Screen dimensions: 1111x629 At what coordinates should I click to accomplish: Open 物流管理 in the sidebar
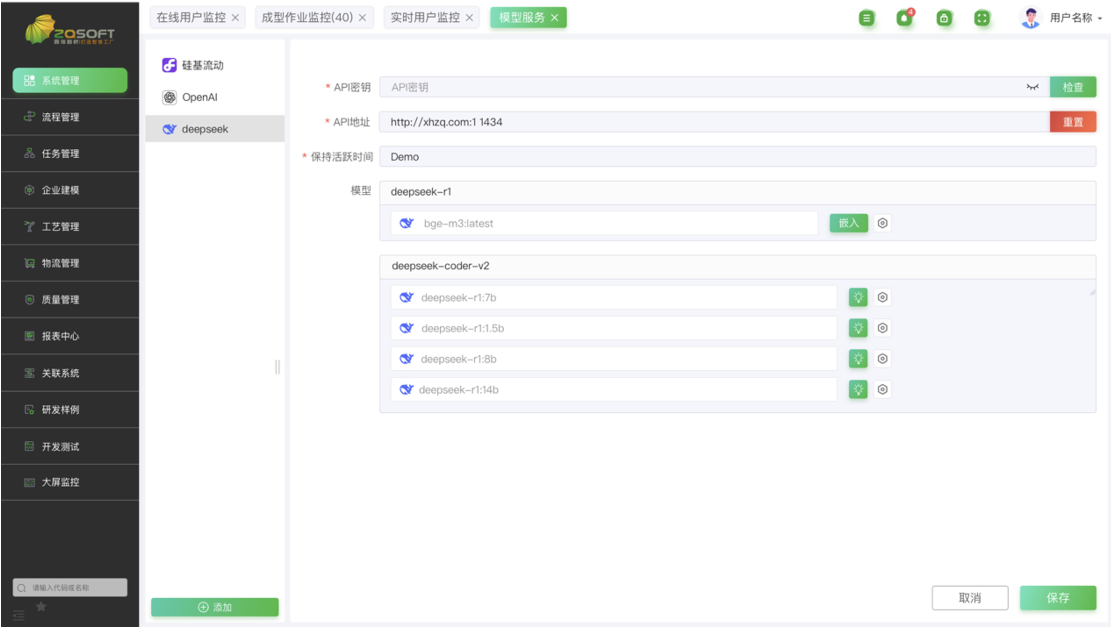[x=70, y=264]
